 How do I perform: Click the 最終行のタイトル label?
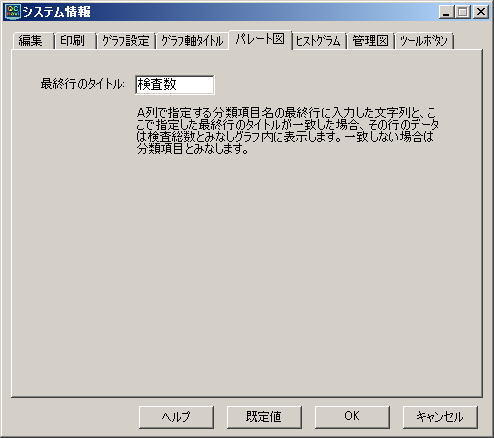pos(82,84)
